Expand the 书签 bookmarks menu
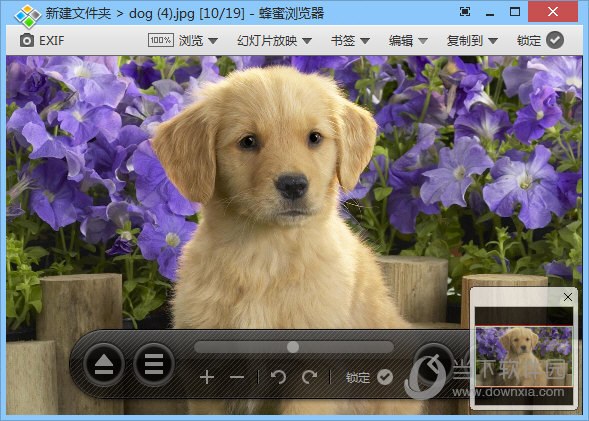The height and width of the screenshot is (421, 589). coord(350,40)
